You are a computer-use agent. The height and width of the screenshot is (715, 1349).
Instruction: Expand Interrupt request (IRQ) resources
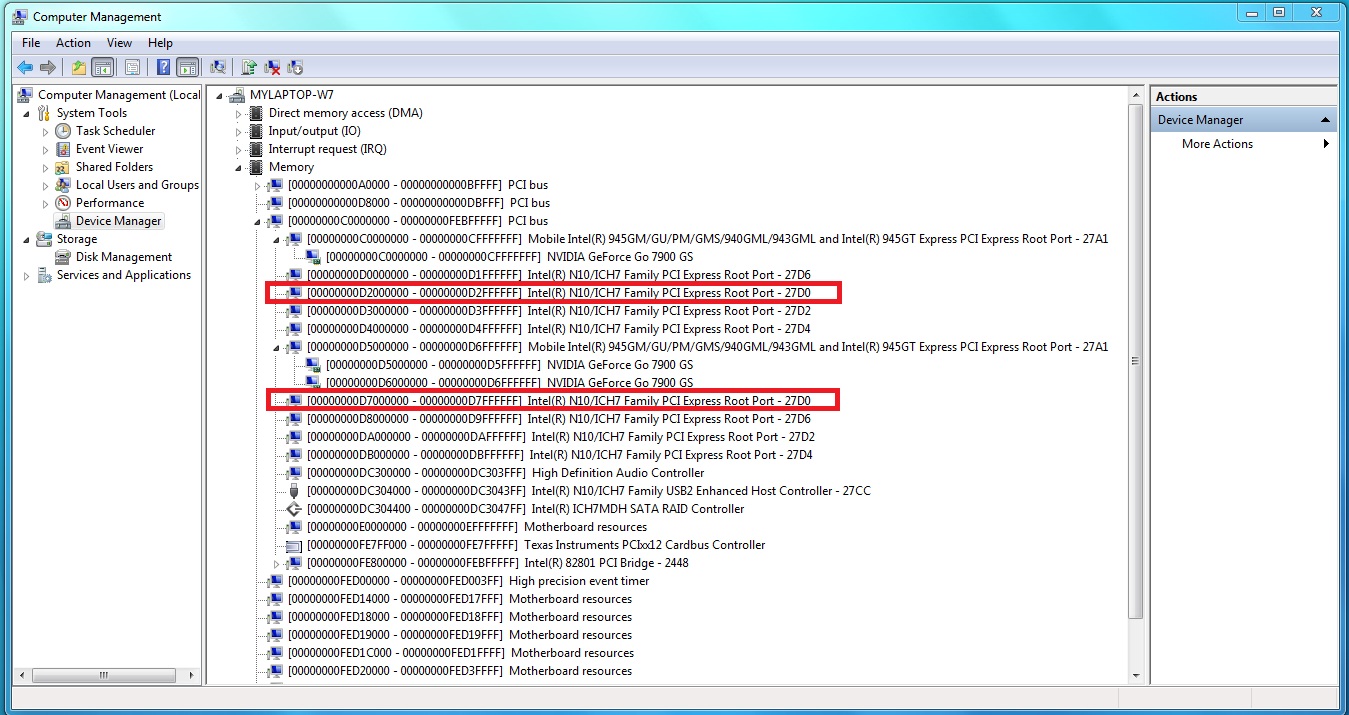pyautogui.click(x=239, y=149)
